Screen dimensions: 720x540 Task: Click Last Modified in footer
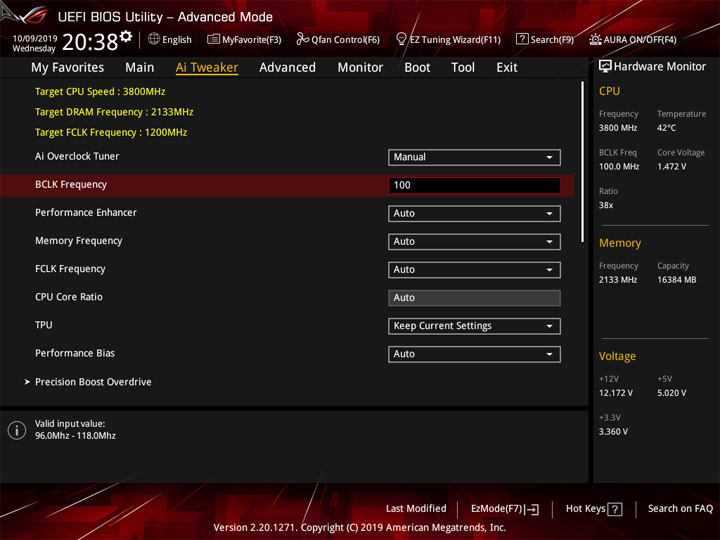(x=416, y=508)
